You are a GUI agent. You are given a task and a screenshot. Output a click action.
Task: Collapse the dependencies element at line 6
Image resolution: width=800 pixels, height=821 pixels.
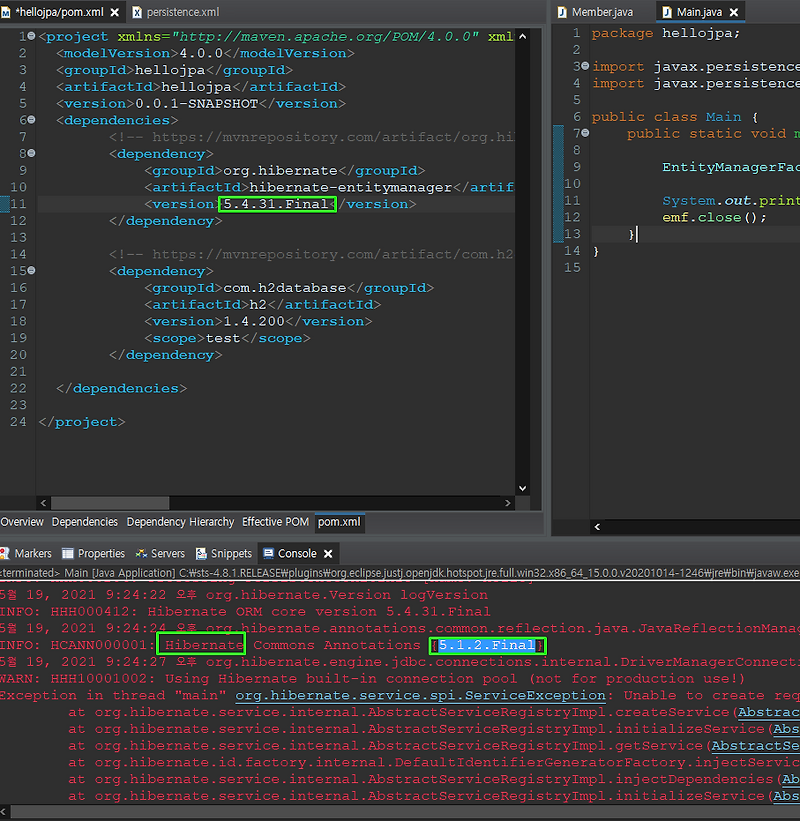pyautogui.click(x=32, y=120)
